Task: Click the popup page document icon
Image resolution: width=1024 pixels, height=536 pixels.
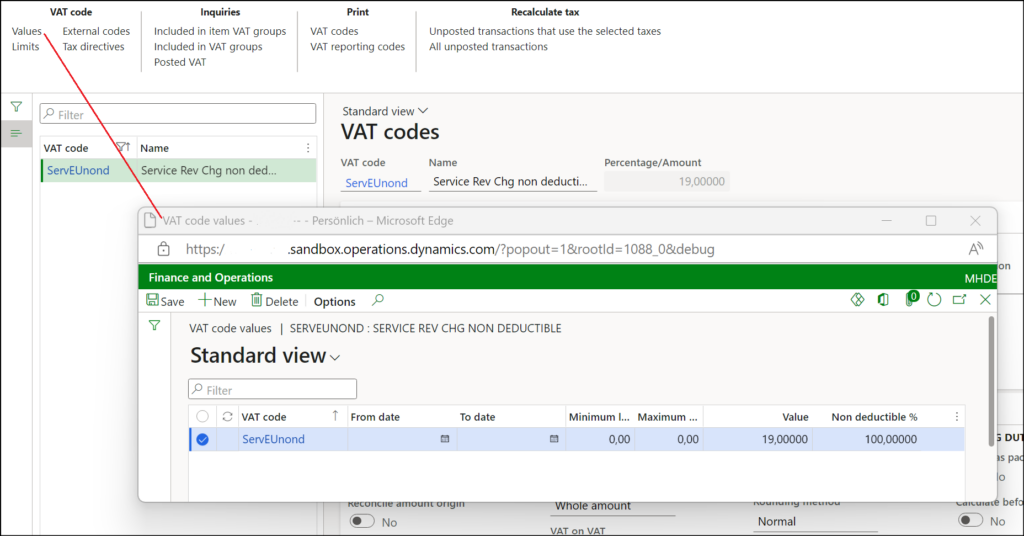Action: (150, 221)
